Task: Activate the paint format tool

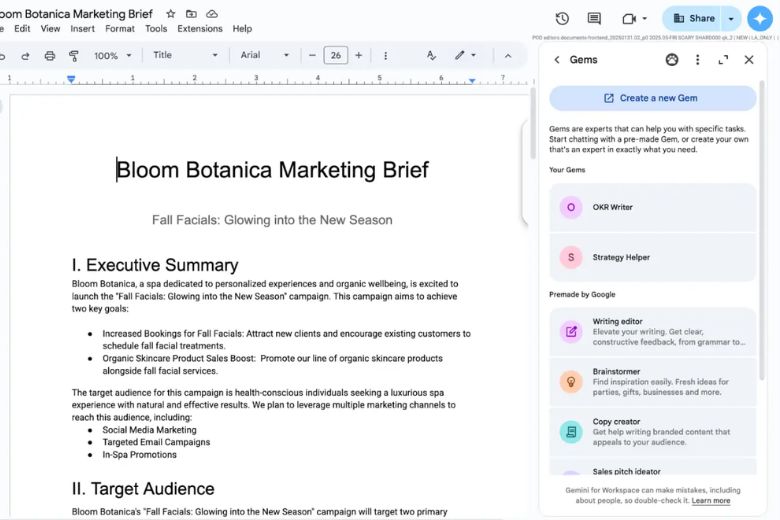Action: tap(74, 56)
